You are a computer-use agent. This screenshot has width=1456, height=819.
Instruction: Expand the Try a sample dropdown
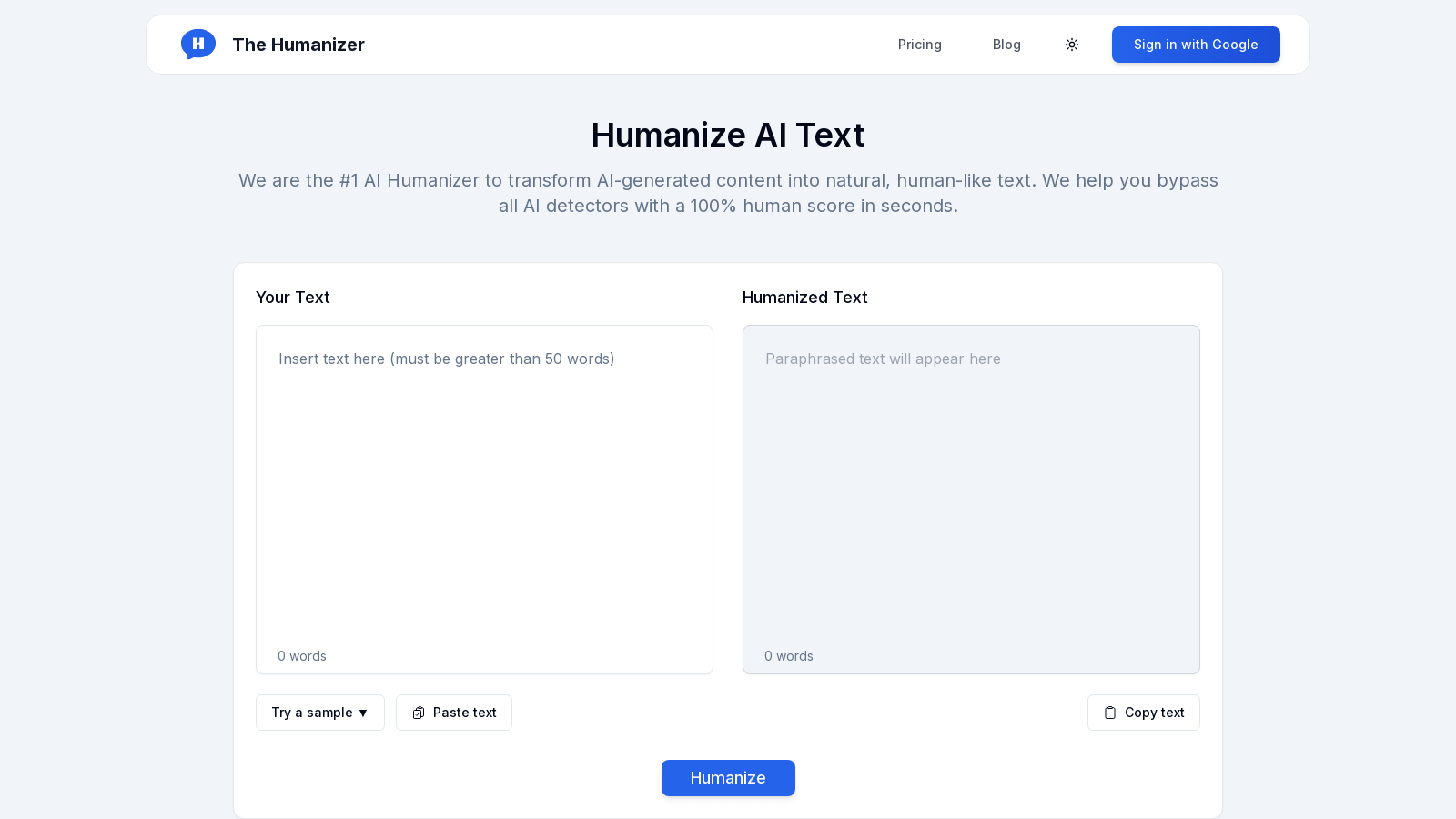(319, 713)
